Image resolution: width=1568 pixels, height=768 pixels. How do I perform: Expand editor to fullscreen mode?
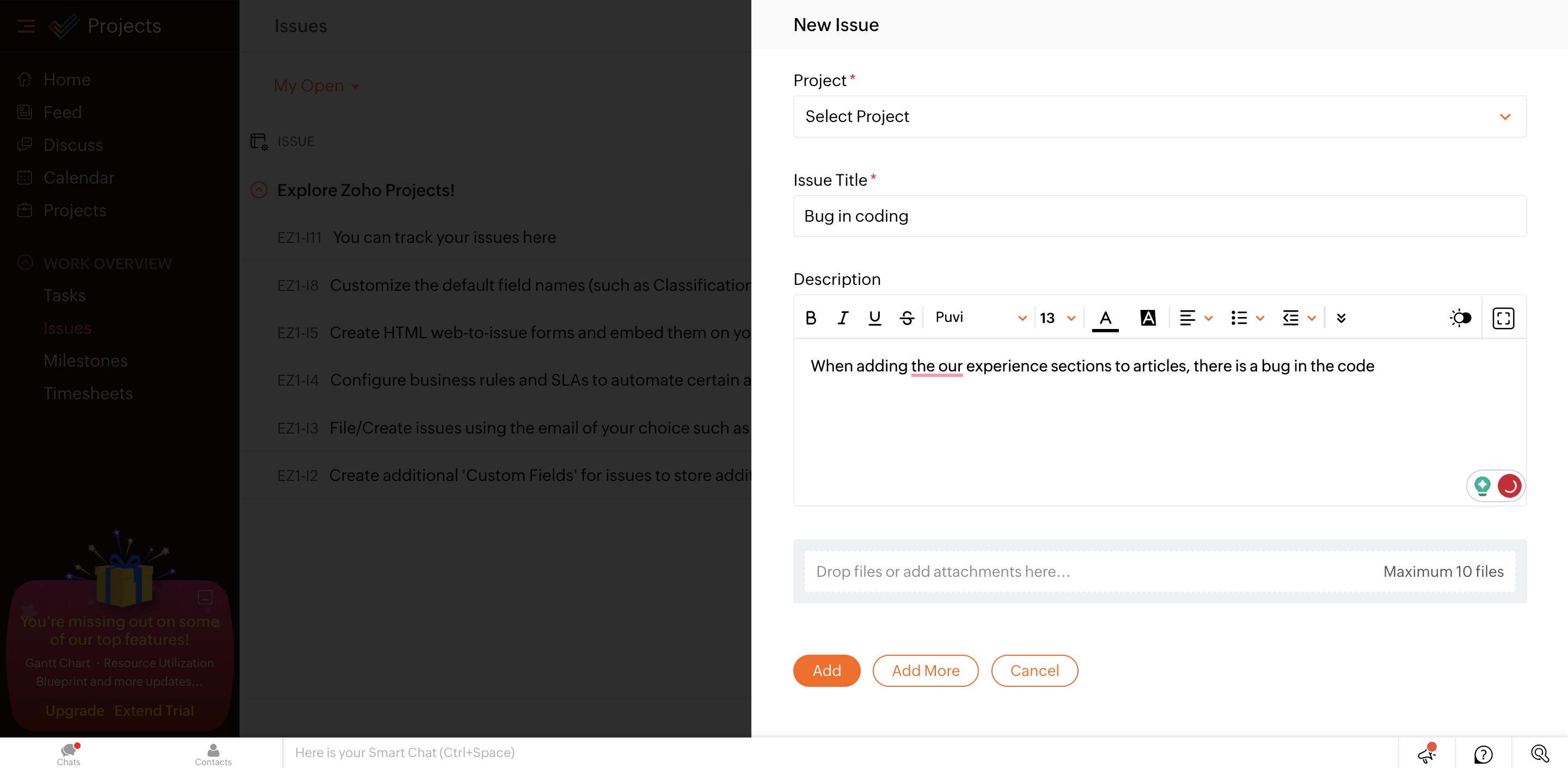pyautogui.click(x=1503, y=318)
